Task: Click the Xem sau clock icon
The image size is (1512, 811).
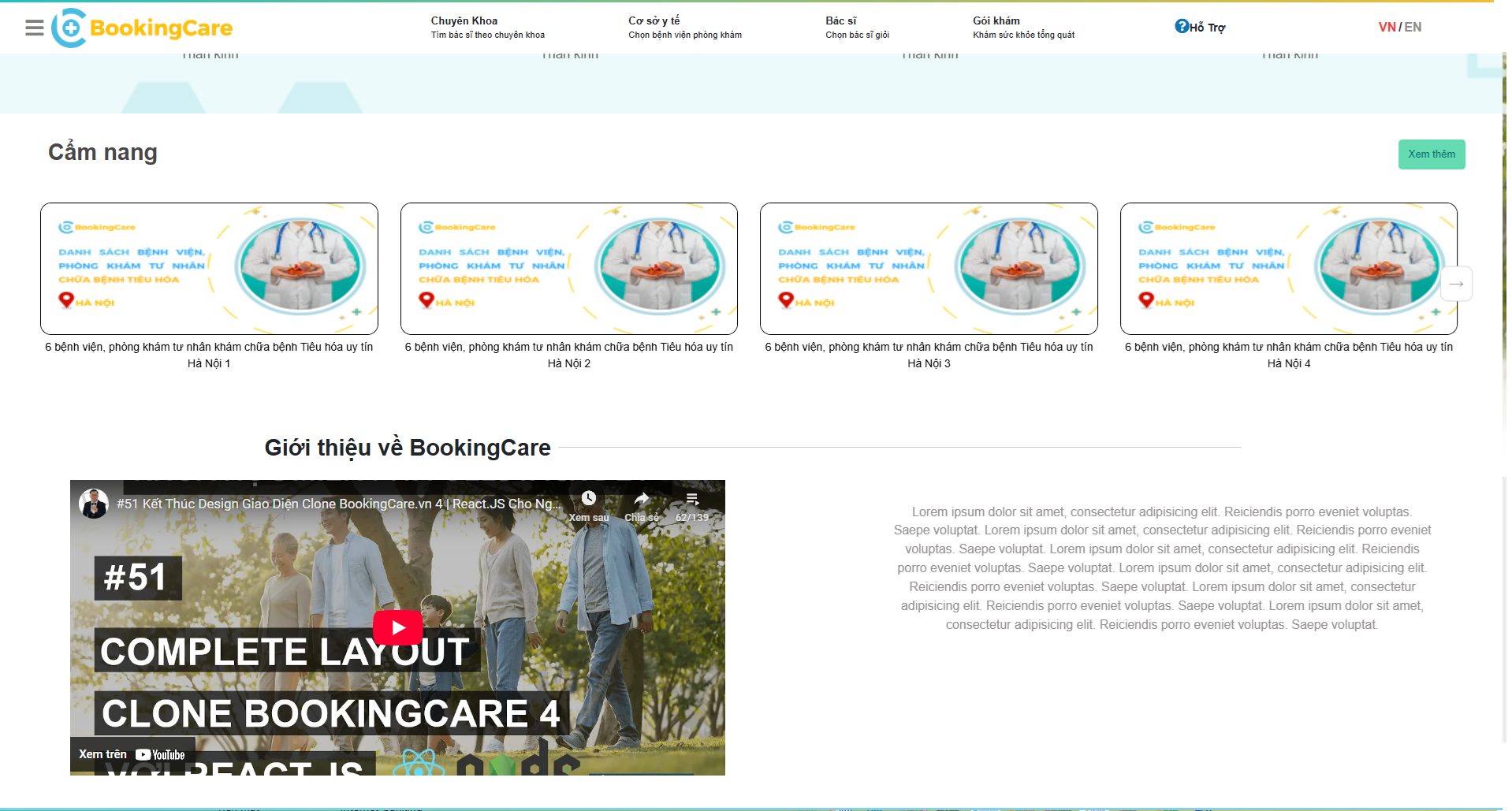Action: [589, 498]
